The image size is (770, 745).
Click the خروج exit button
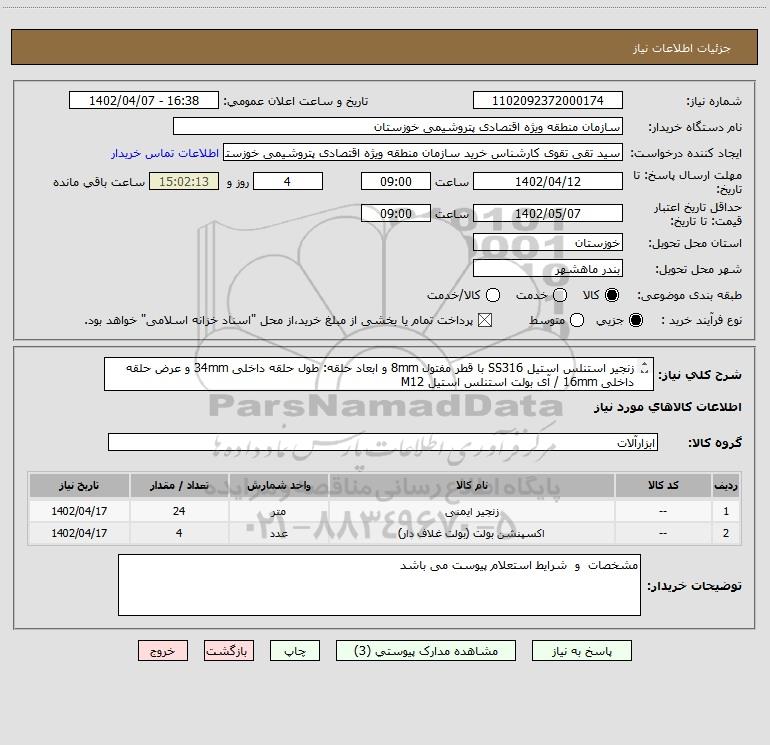[x=163, y=651]
